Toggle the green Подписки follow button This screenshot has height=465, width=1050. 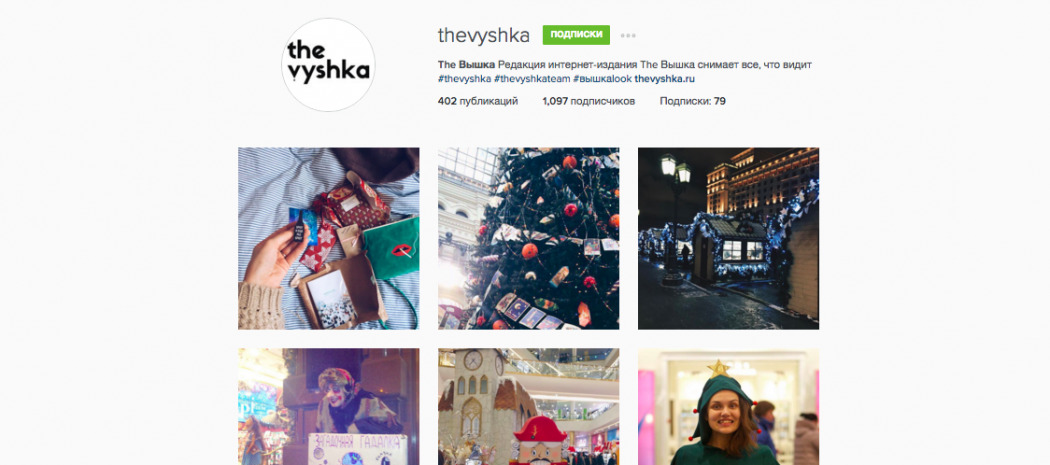pos(576,35)
